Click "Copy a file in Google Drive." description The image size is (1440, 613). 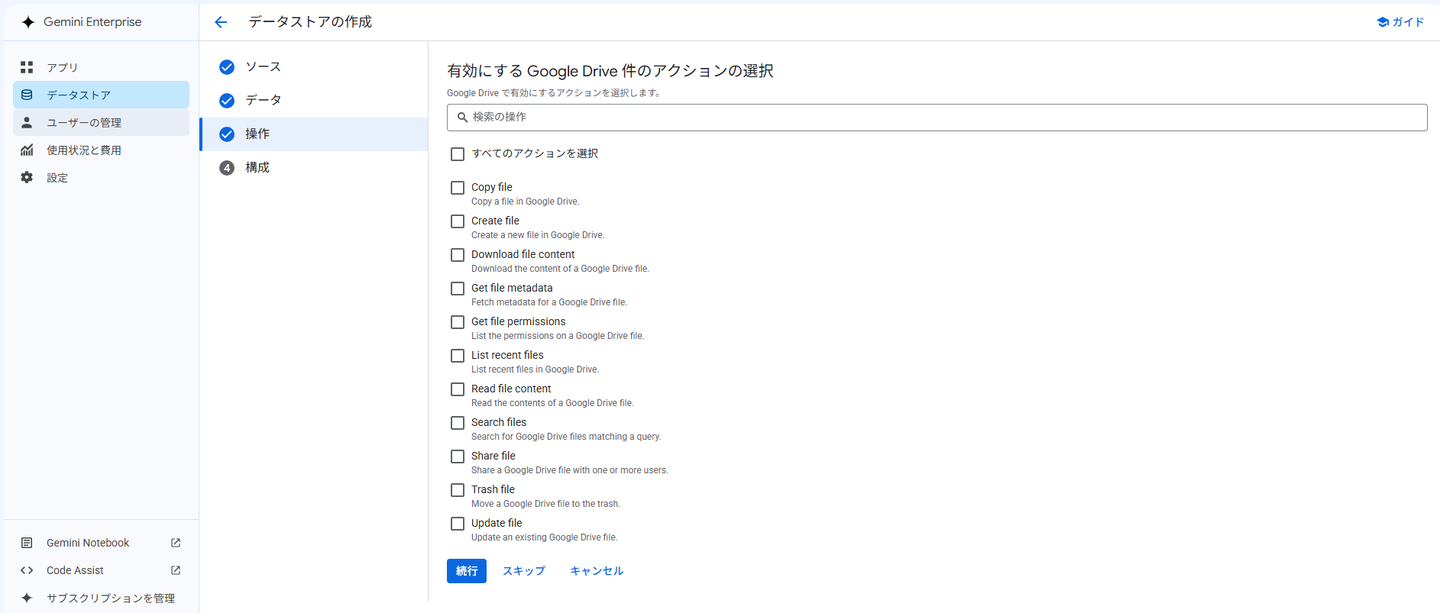click(525, 202)
